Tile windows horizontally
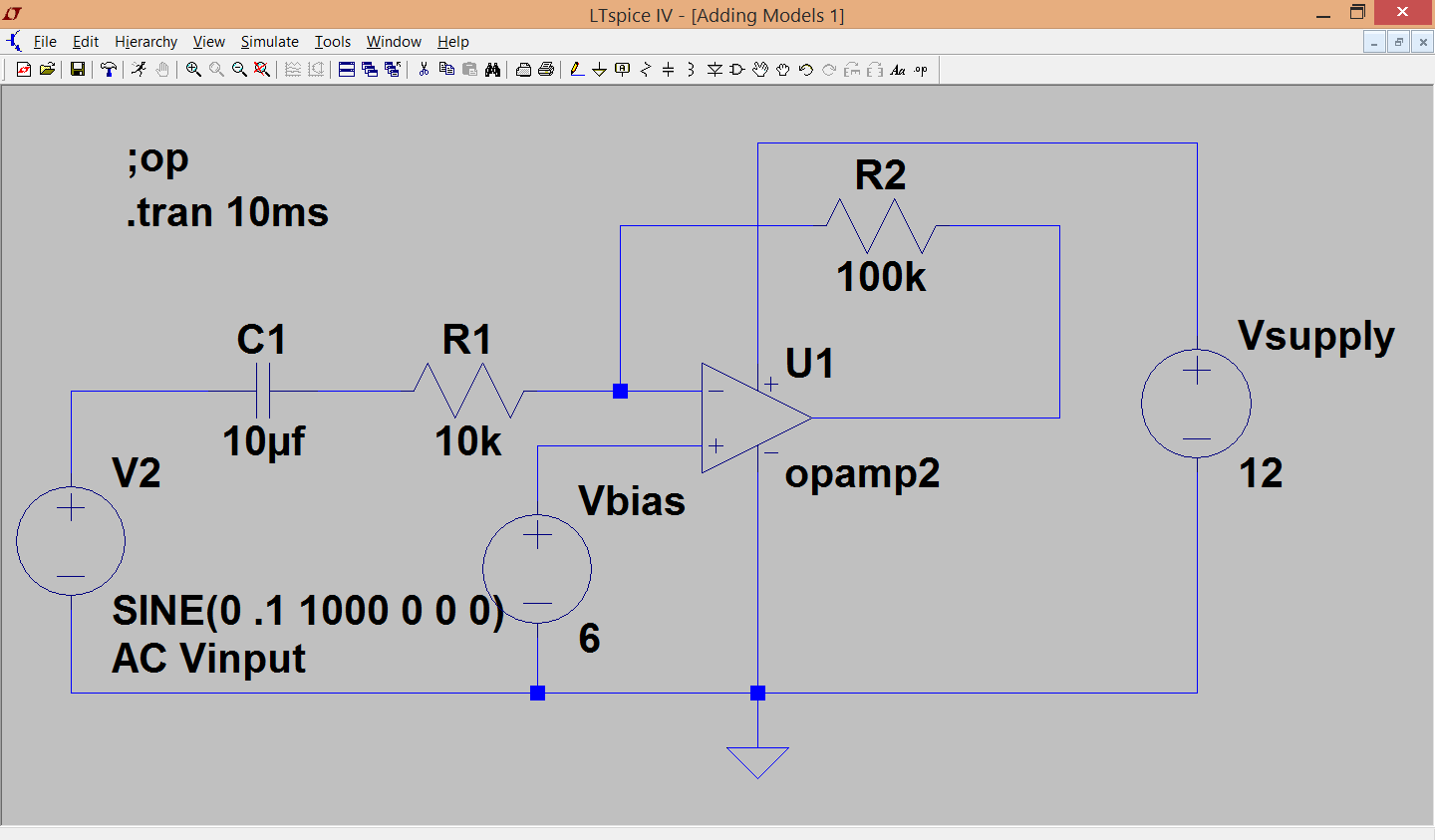 point(347,69)
